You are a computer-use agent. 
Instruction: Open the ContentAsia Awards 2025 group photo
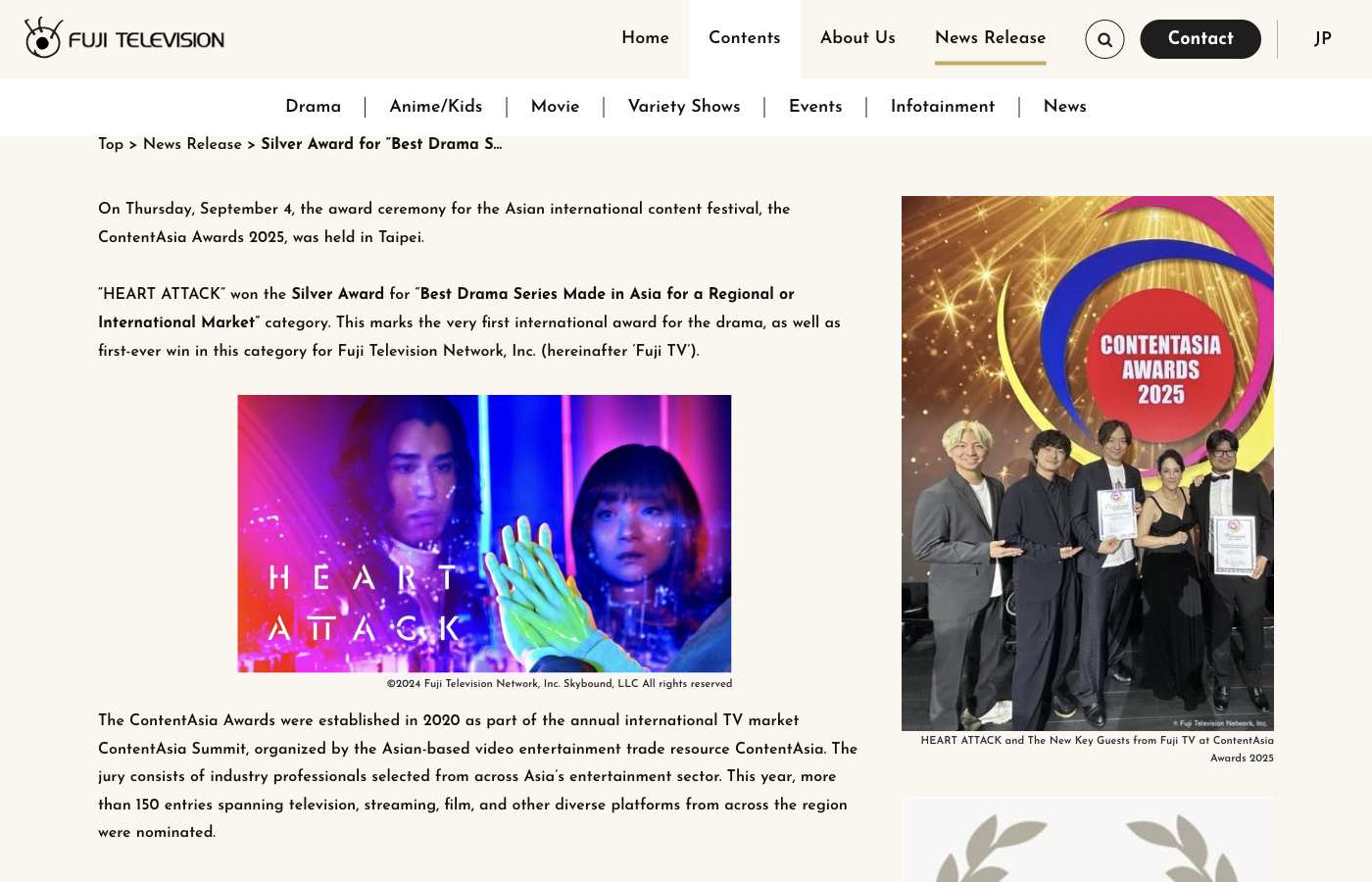coord(1088,463)
